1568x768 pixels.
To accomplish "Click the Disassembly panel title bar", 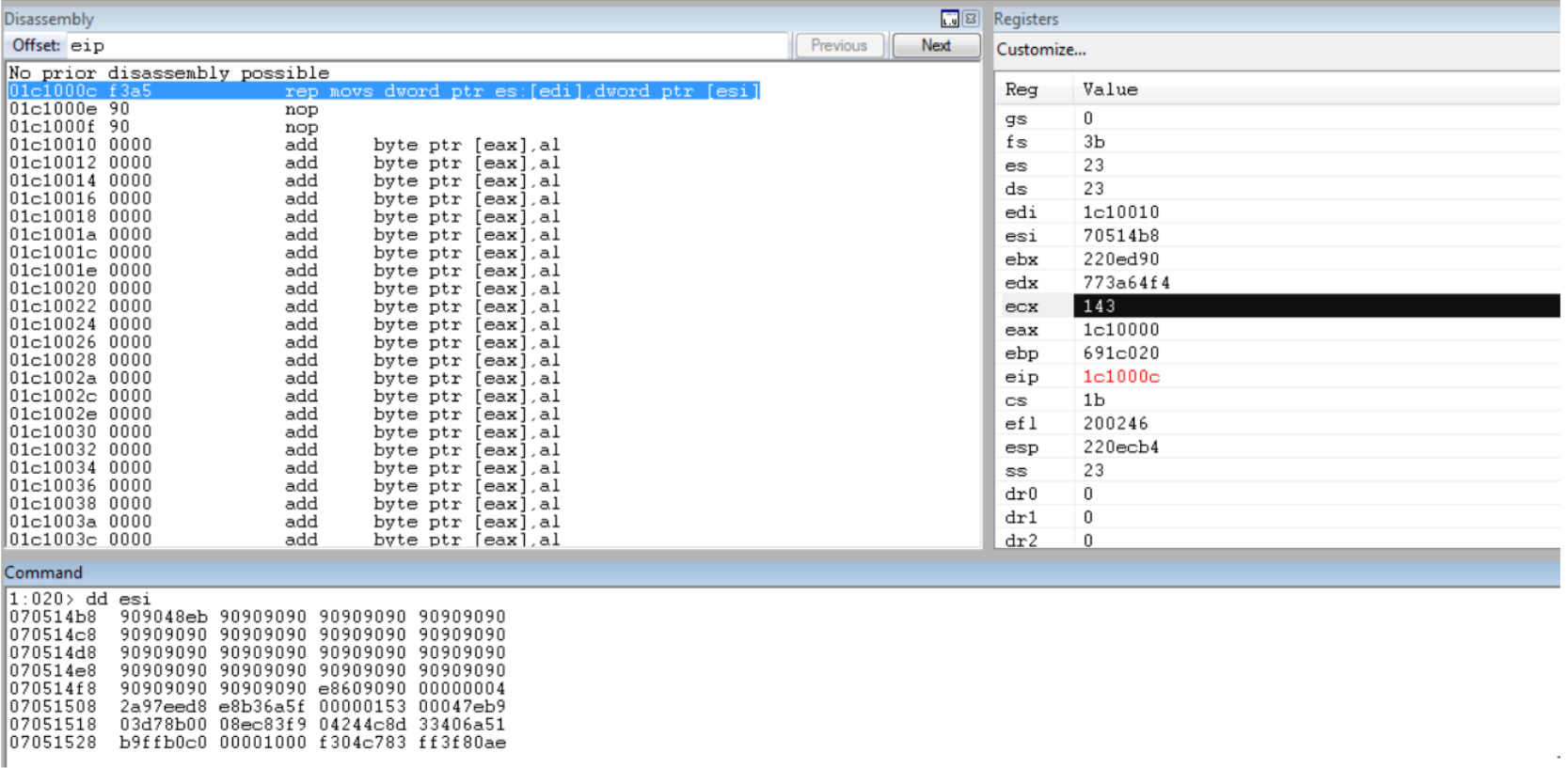I will click(470, 19).
